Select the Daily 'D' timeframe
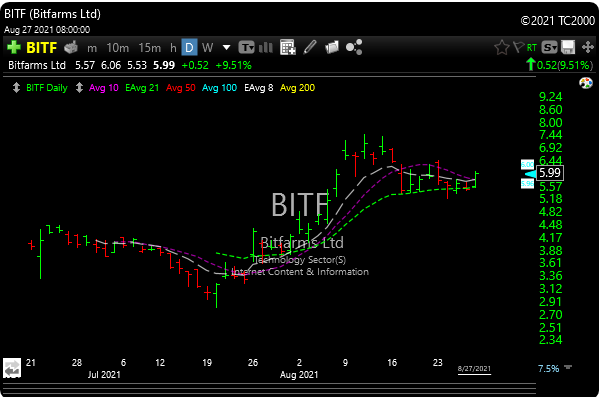The width and height of the screenshot is (599, 397). [x=189, y=48]
